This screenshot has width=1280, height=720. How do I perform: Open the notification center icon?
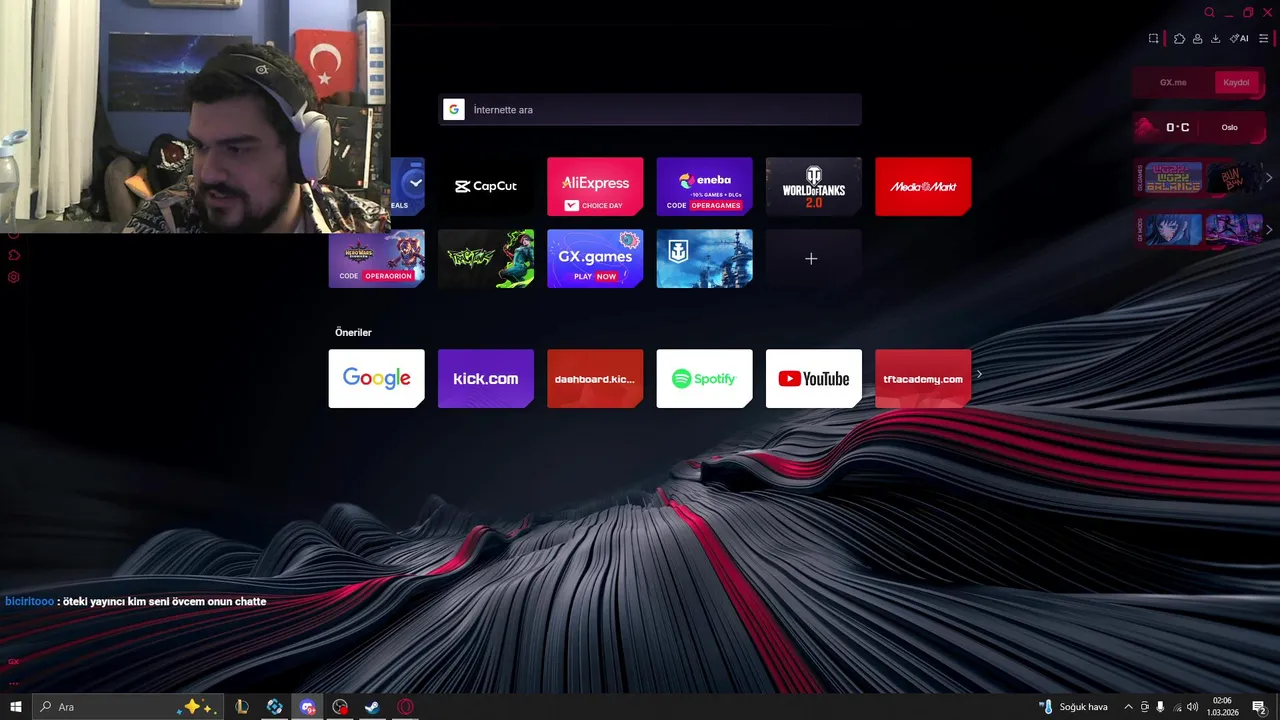[x=1259, y=707]
